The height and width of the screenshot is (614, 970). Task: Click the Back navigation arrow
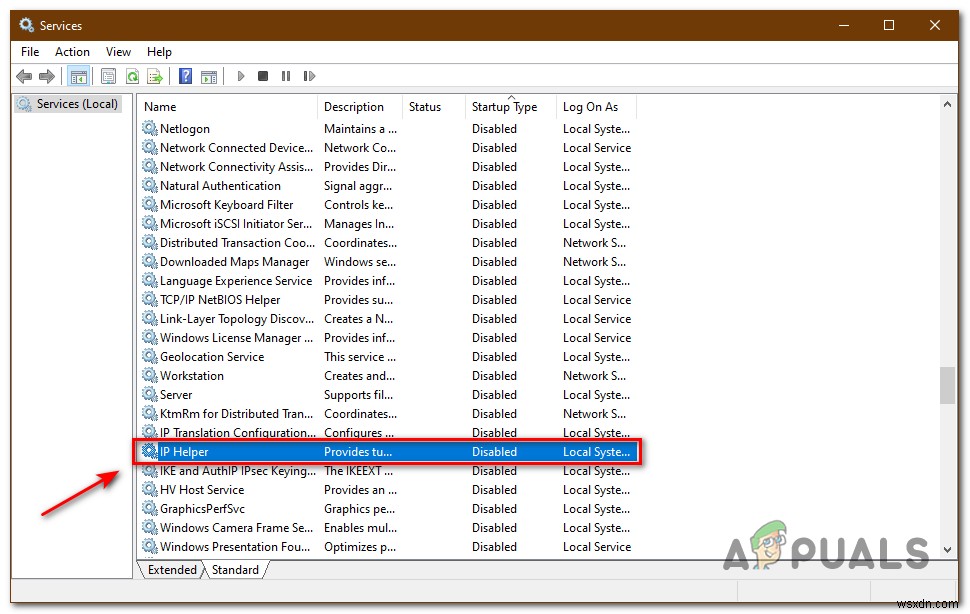click(24, 75)
